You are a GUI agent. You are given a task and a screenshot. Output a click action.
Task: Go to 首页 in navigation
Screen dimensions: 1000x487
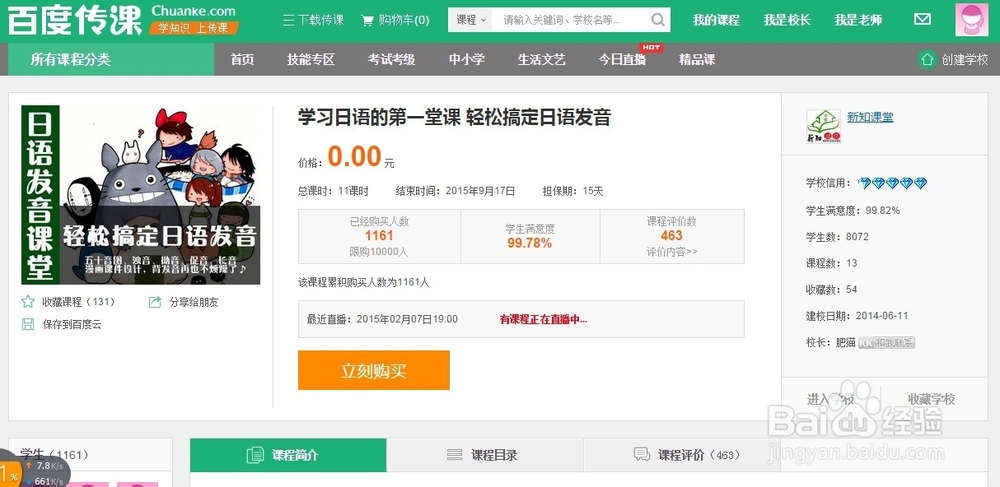point(242,59)
